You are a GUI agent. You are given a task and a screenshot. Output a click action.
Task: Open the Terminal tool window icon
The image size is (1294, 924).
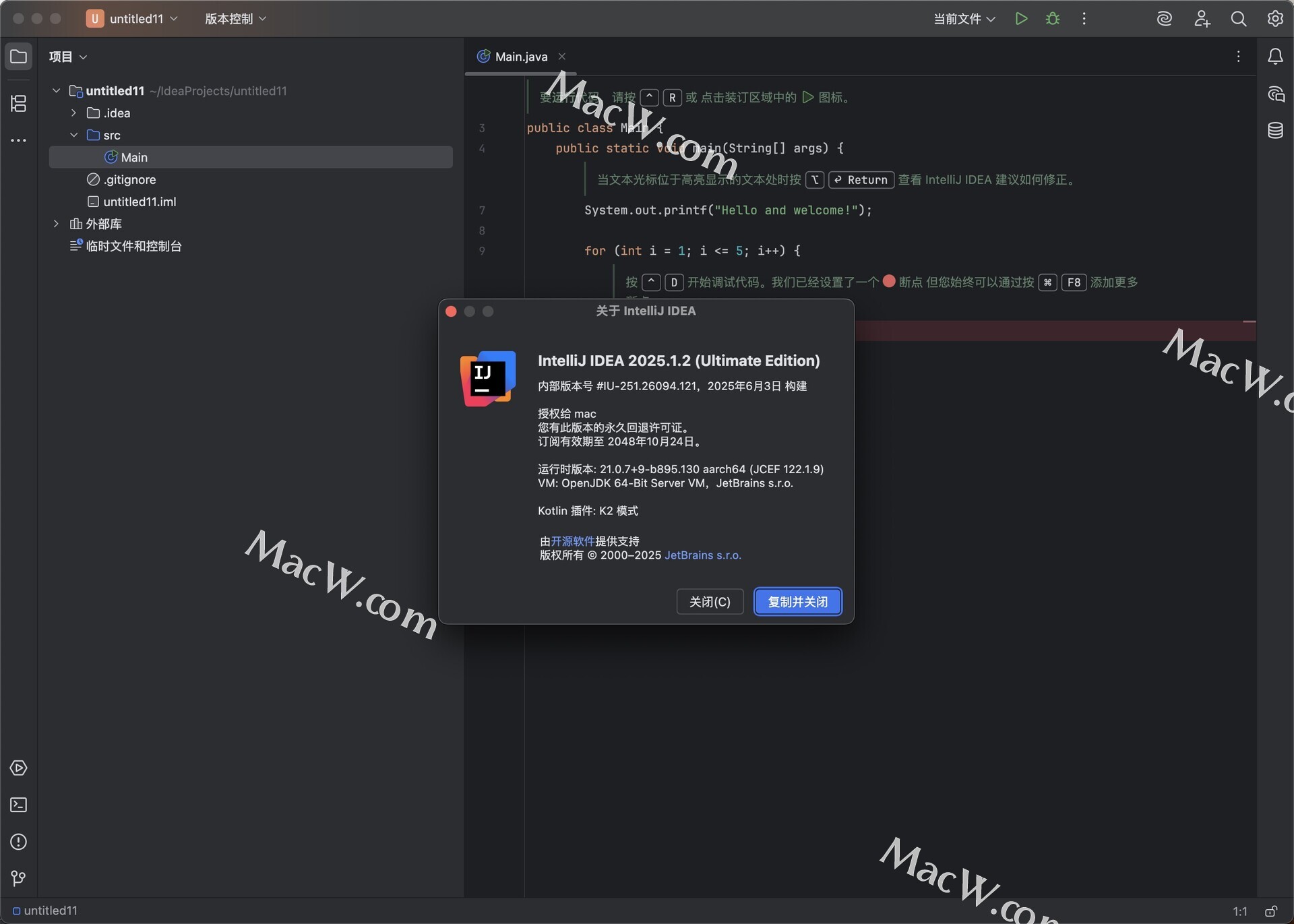point(18,805)
